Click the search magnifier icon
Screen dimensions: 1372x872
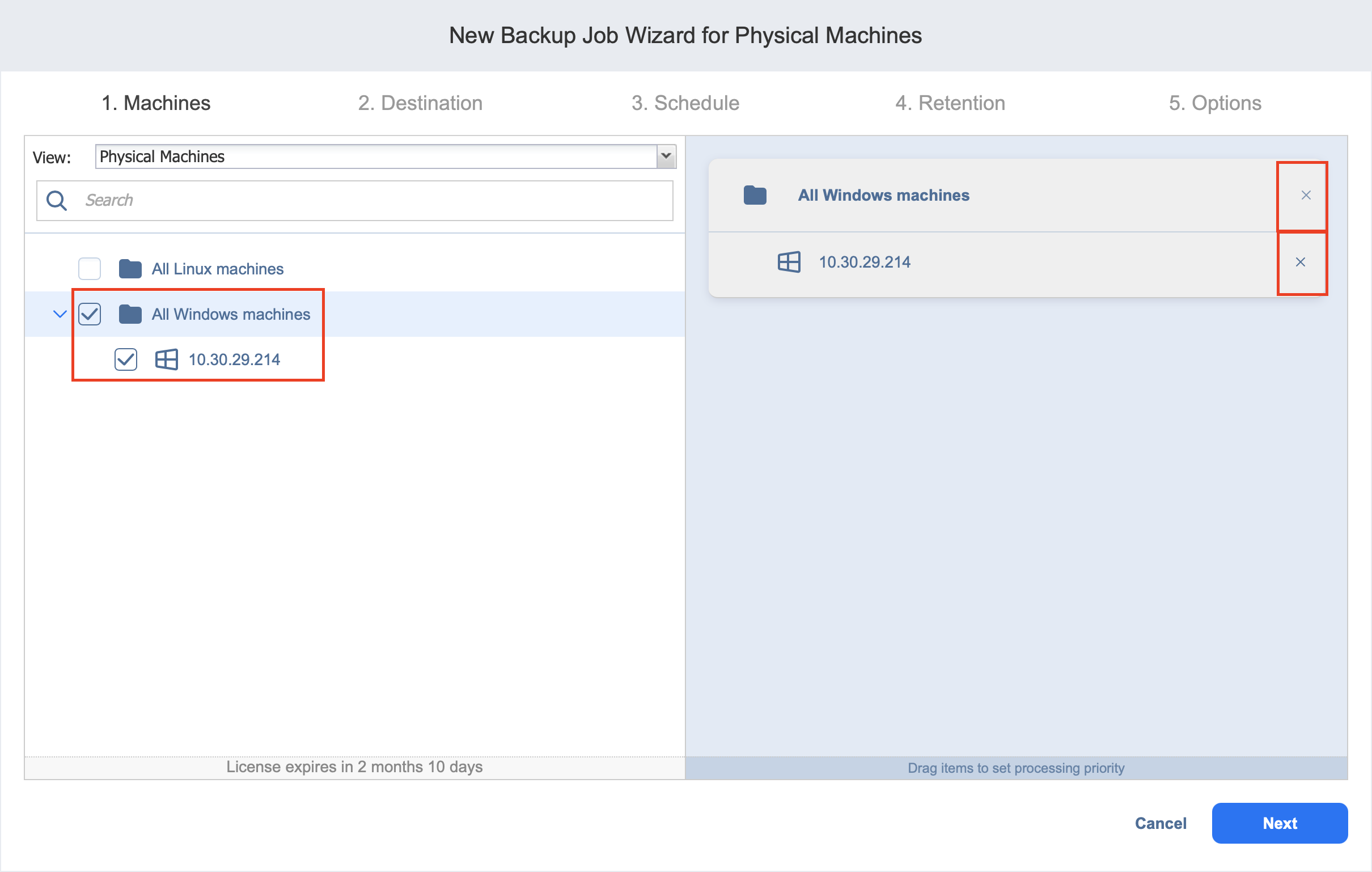click(x=56, y=201)
